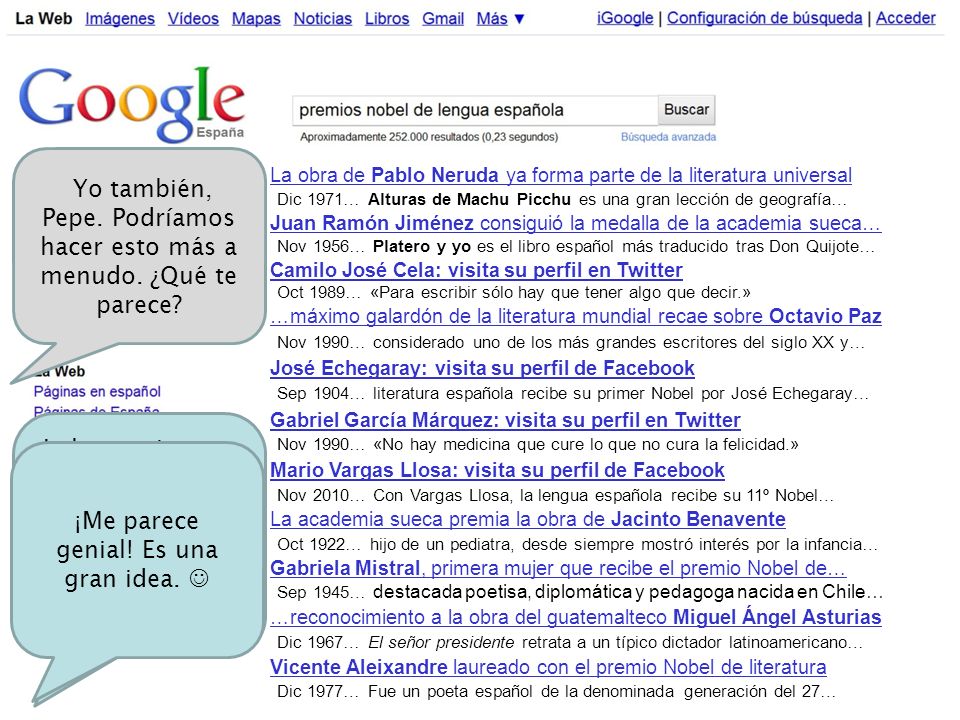Select Libros in top navigation
The height and width of the screenshot is (720, 960).
pos(387,19)
